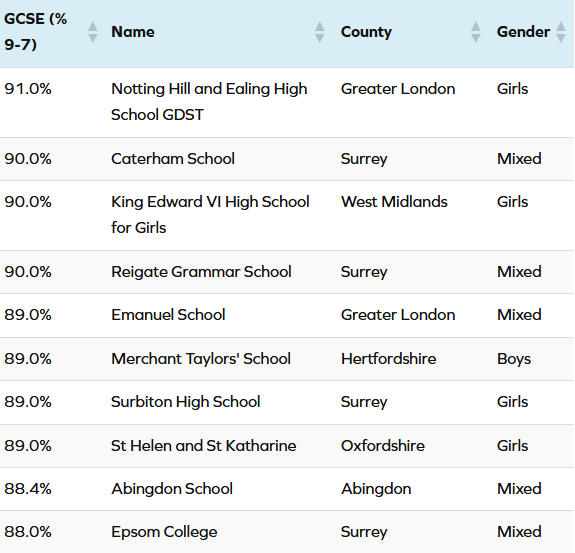575x553 pixels.
Task: Click the Gender column sort arrows
Action: pos(561,32)
